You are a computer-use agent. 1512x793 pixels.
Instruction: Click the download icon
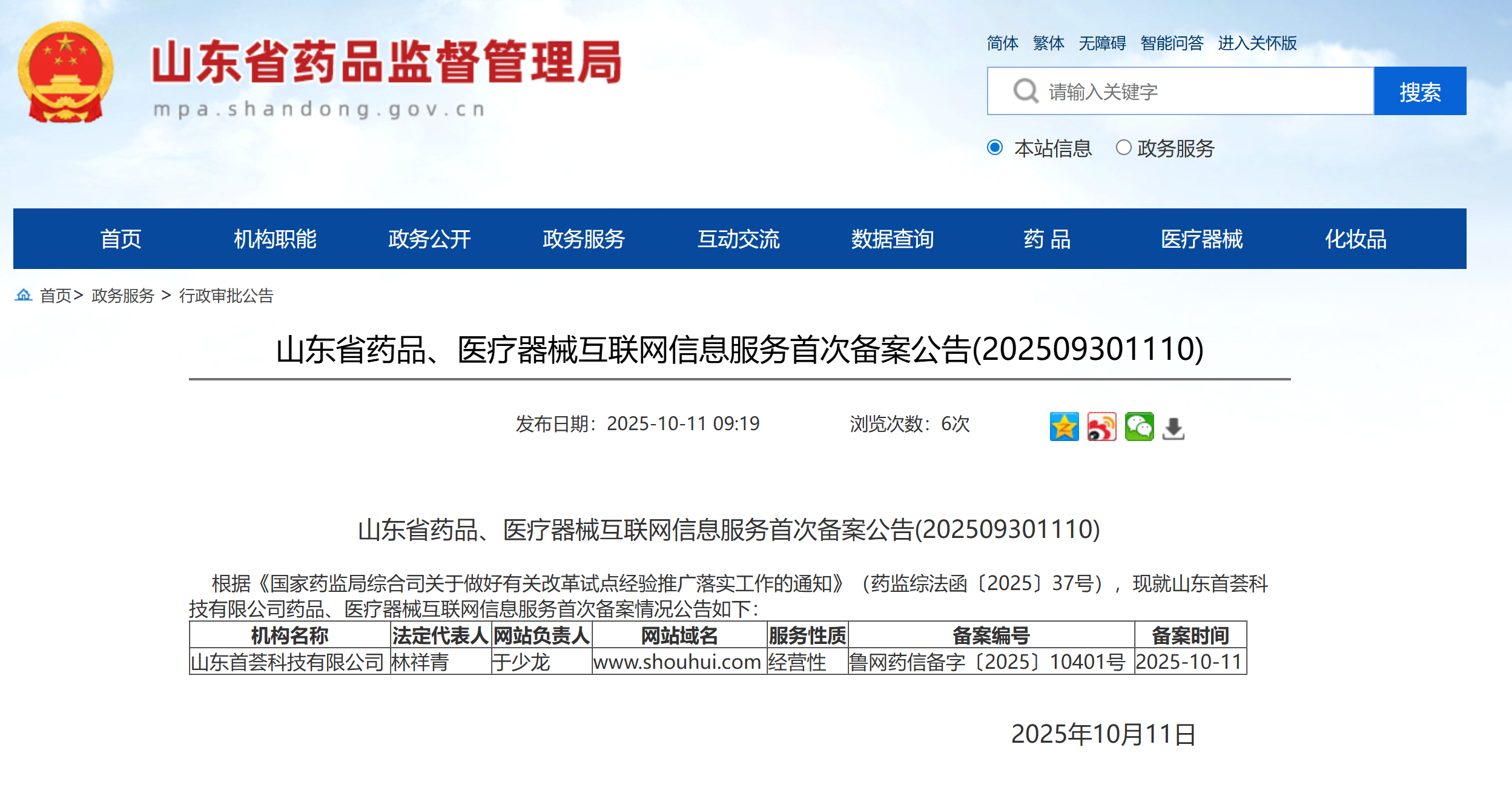click(1174, 428)
